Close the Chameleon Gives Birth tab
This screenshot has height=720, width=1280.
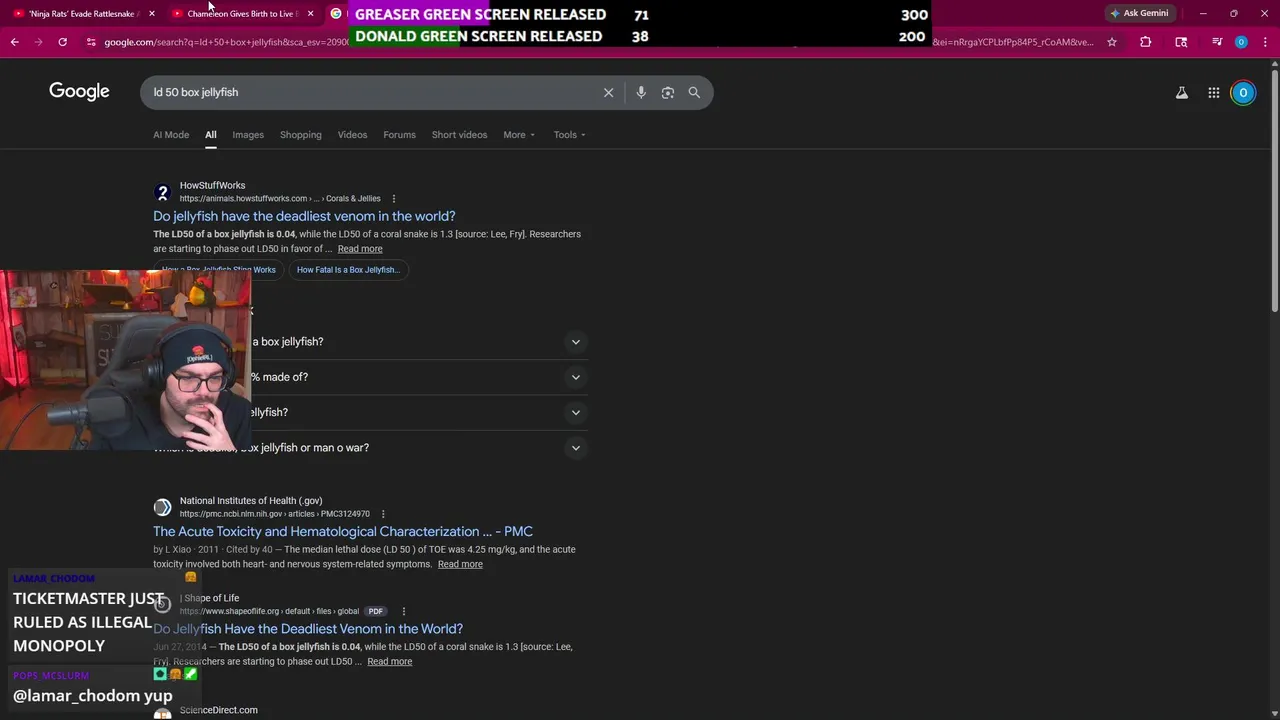click(x=310, y=13)
